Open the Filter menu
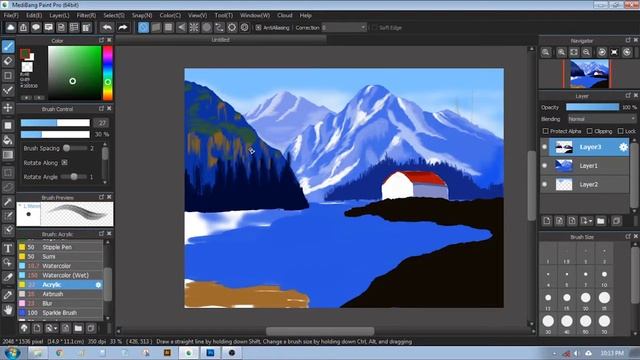The image size is (640, 360). point(86,16)
